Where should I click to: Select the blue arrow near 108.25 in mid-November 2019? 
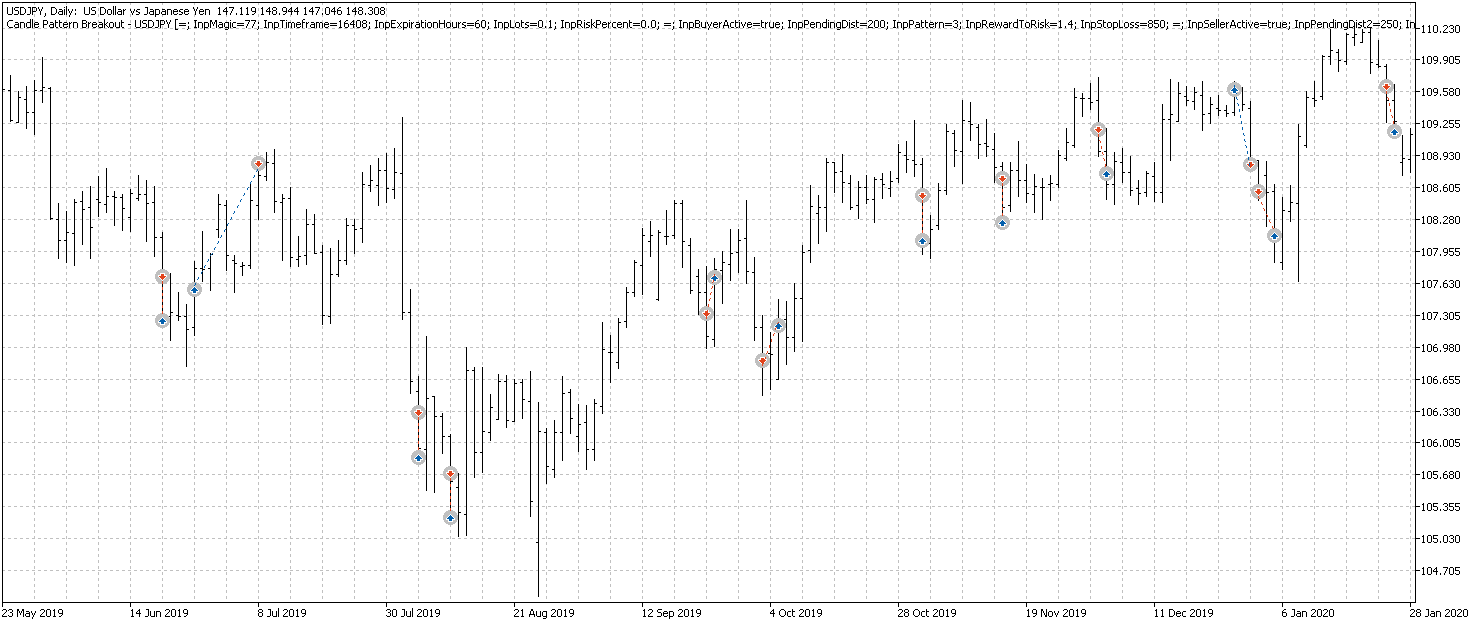click(1002, 222)
